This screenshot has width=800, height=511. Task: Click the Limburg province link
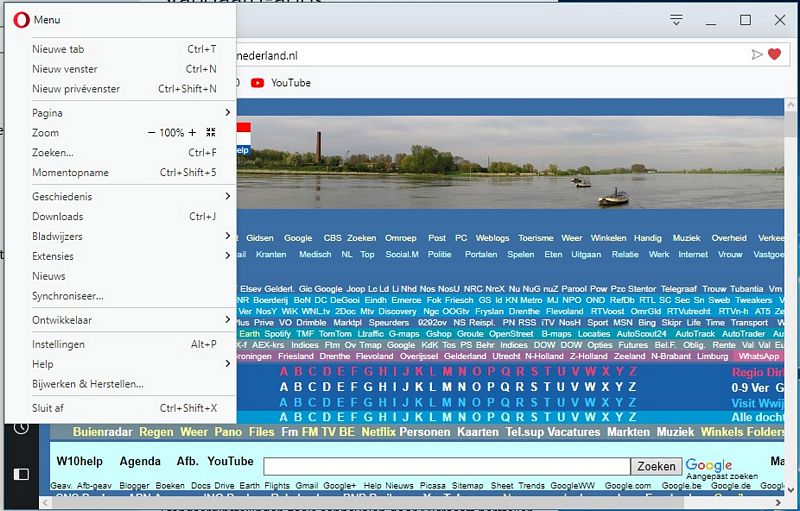712,356
